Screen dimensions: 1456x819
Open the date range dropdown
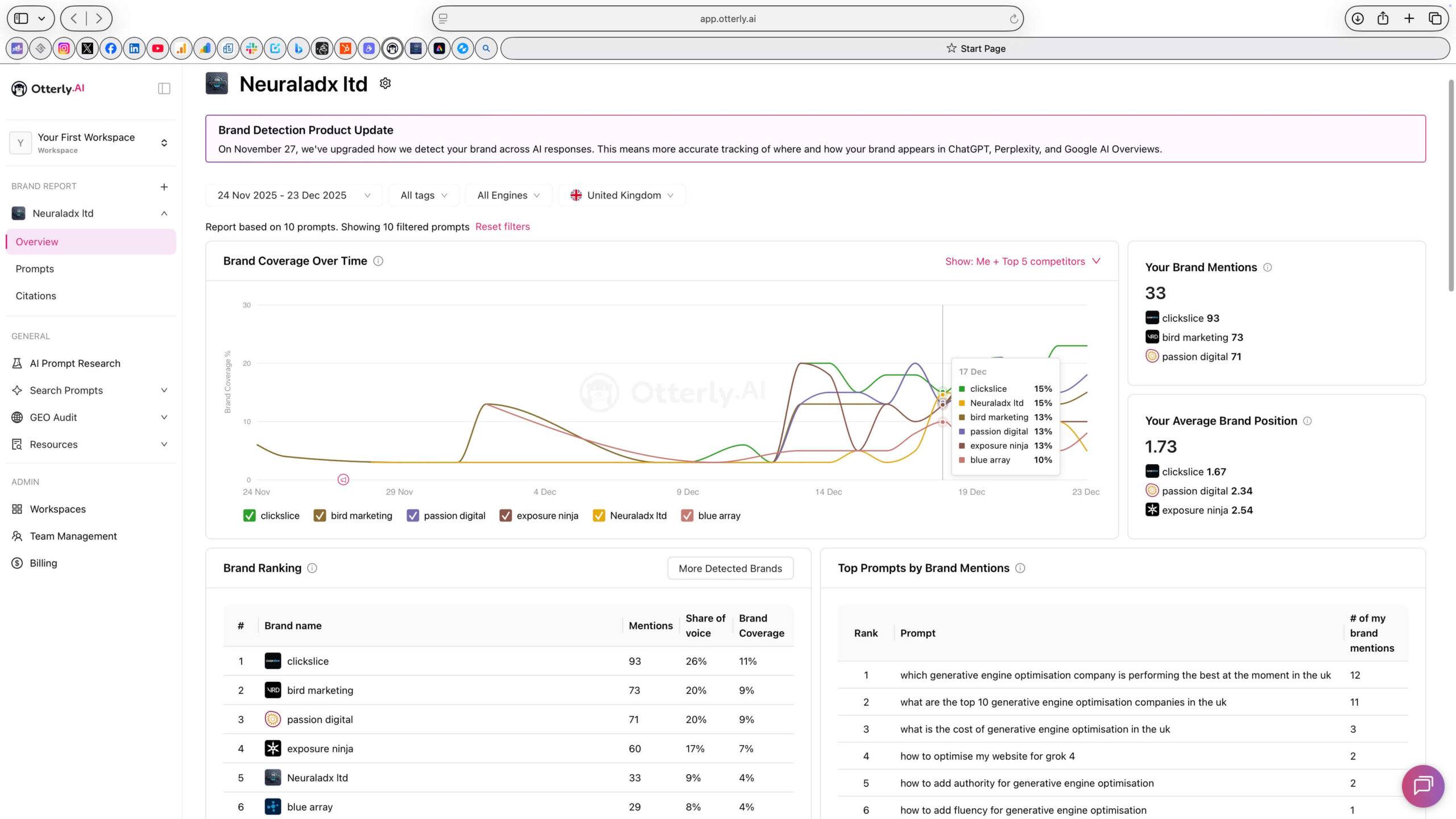[x=293, y=196]
